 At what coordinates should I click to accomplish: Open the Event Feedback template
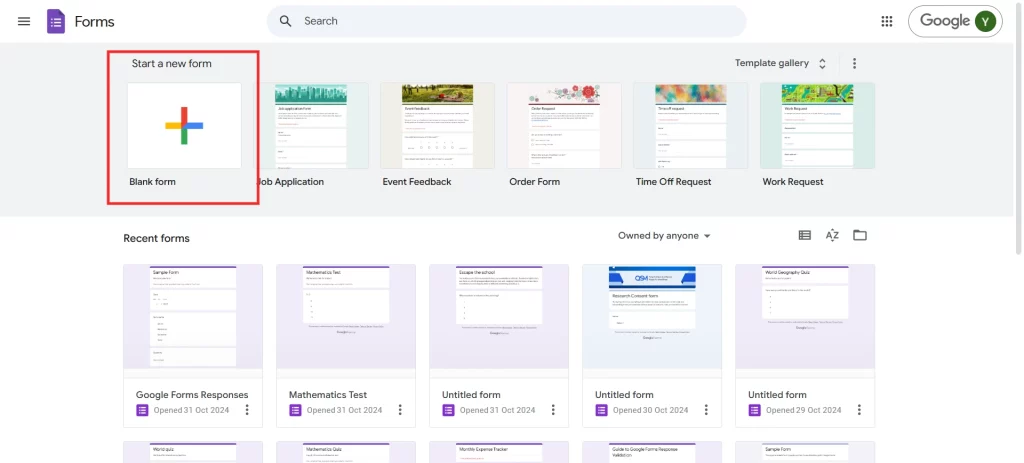tap(438, 125)
